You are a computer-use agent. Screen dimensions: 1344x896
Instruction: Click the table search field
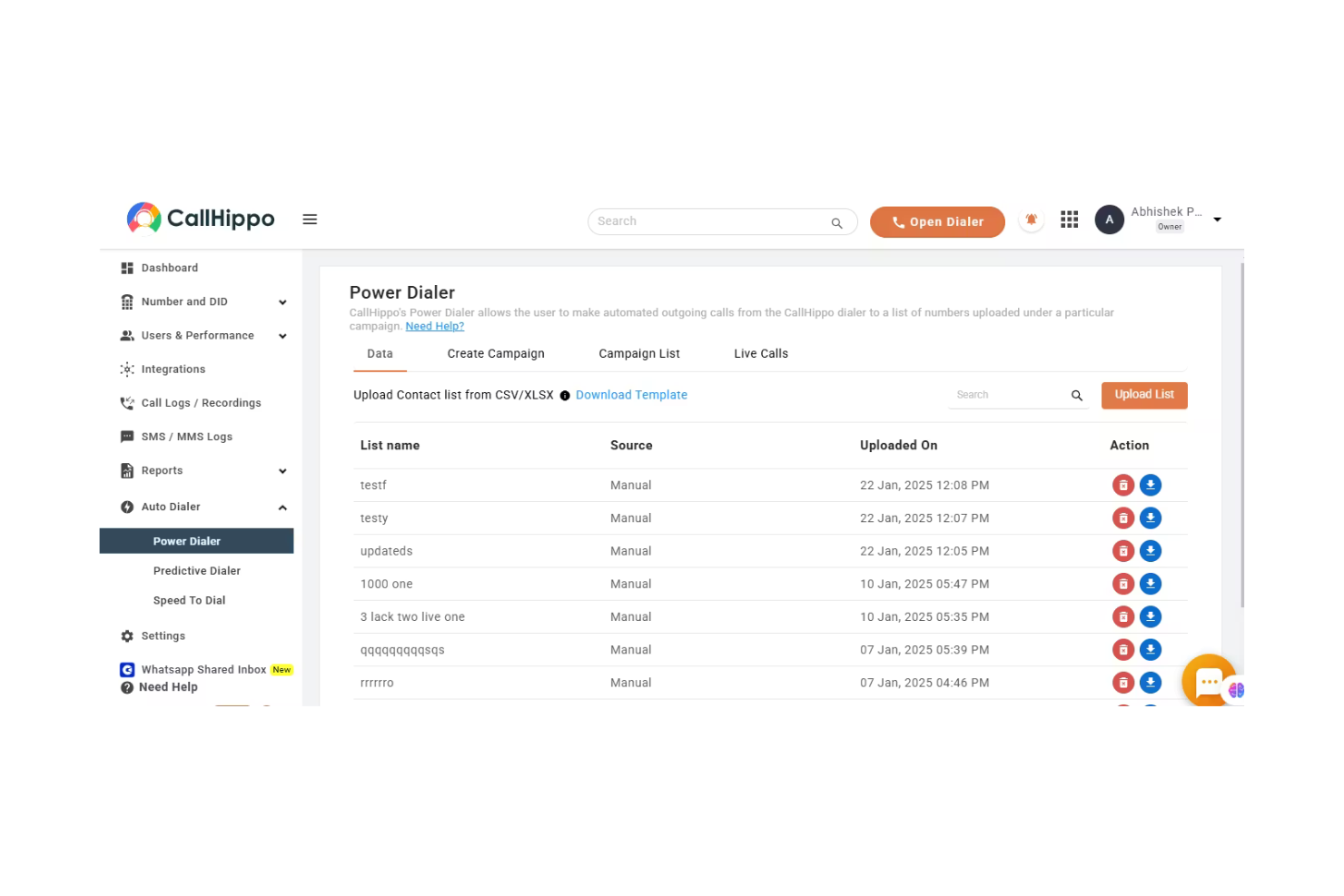[x=1008, y=395]
